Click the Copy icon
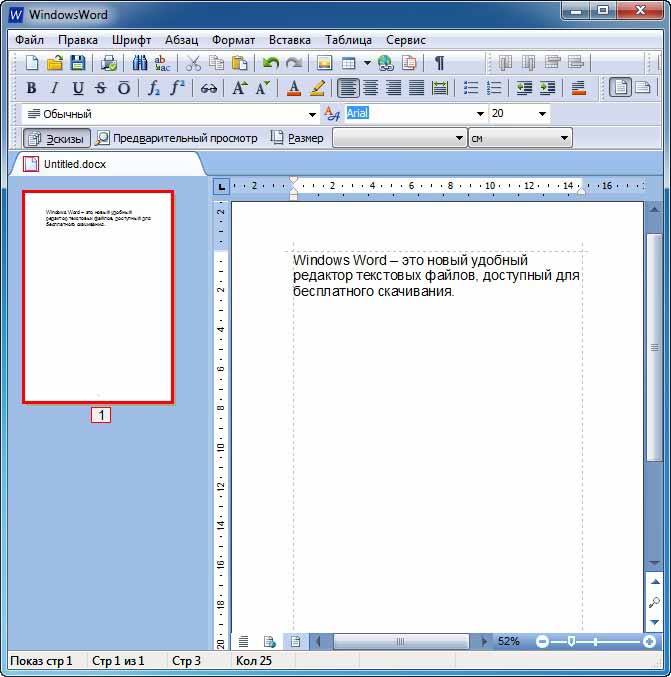Viewport: 671px width, 677px height. pyautogui.click(x=216, y=63)
